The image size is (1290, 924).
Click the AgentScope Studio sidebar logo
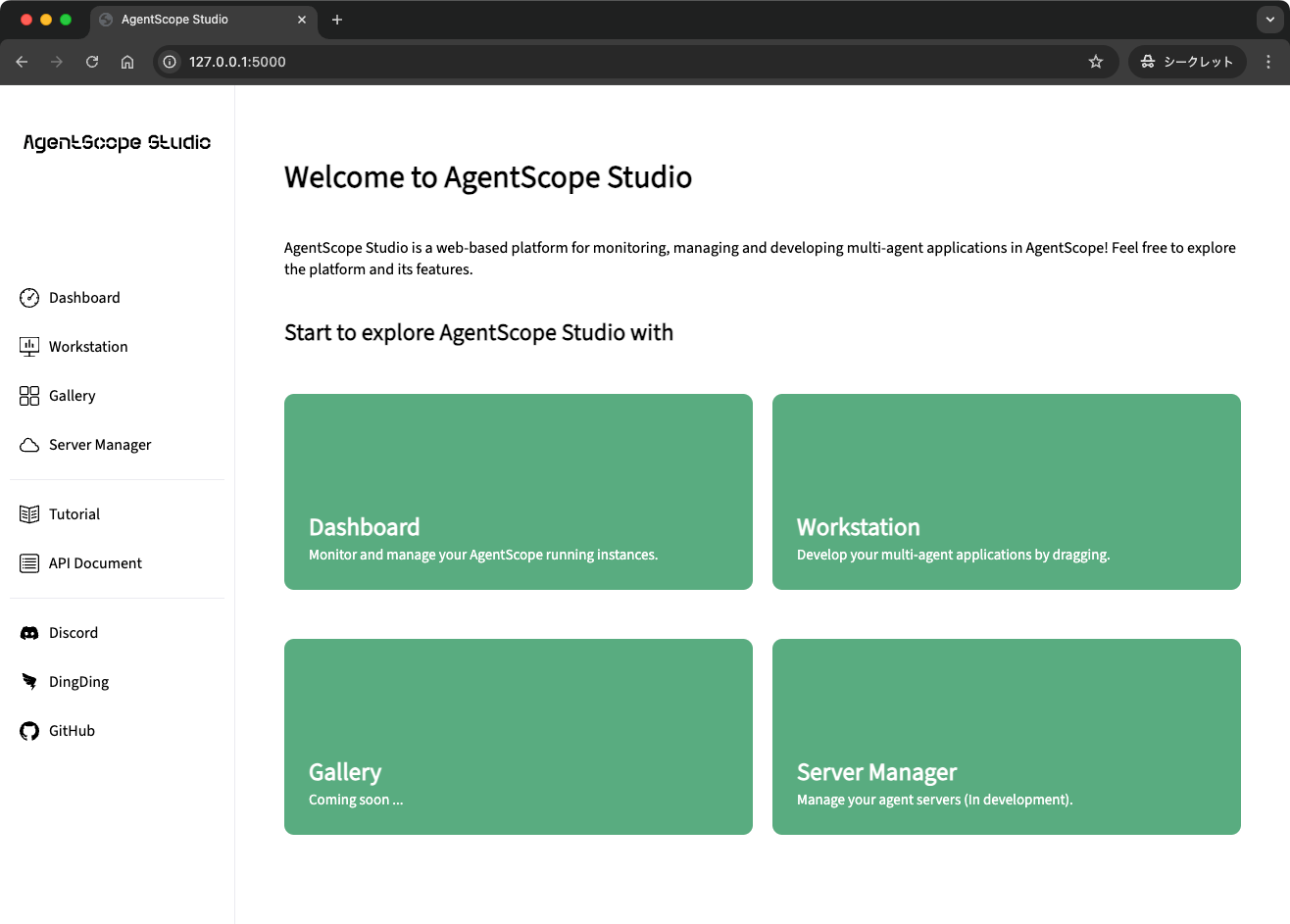[117, 143]
